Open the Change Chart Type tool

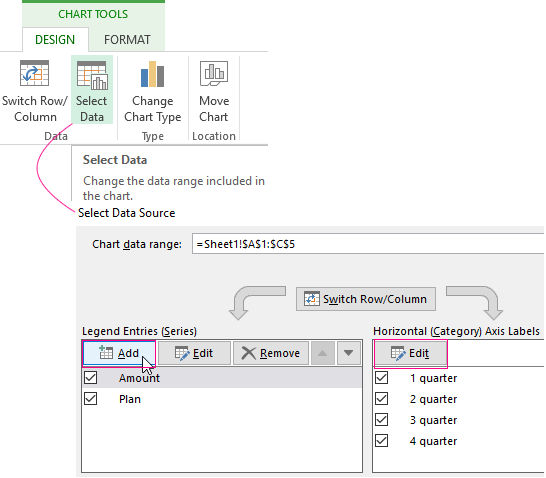(x=153, y=91)
